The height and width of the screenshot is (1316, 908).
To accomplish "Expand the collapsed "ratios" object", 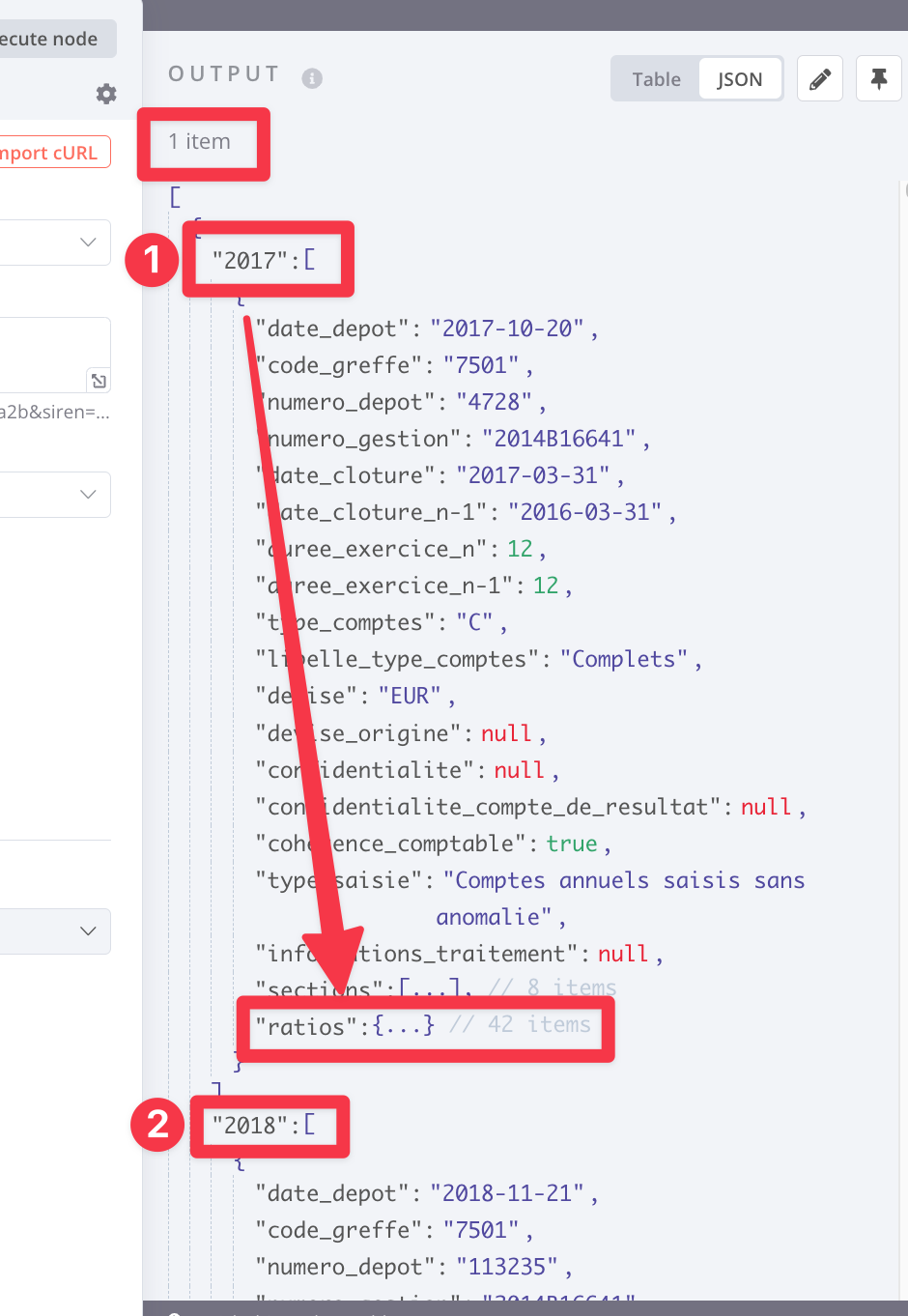I will point(403,1025).
